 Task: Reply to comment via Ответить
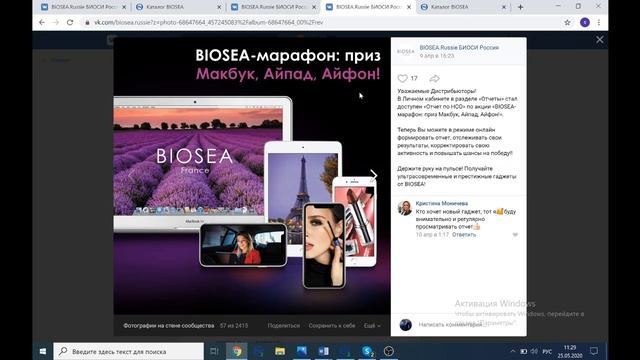pos(464,235)
